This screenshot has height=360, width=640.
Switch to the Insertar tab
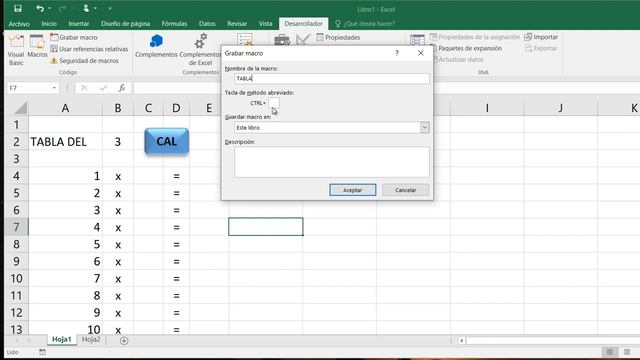79,24
